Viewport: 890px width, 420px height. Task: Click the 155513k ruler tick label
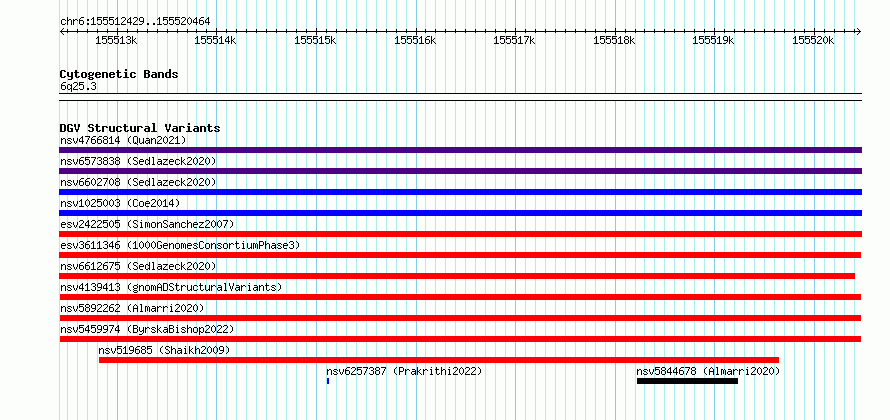tap(116, 40)
